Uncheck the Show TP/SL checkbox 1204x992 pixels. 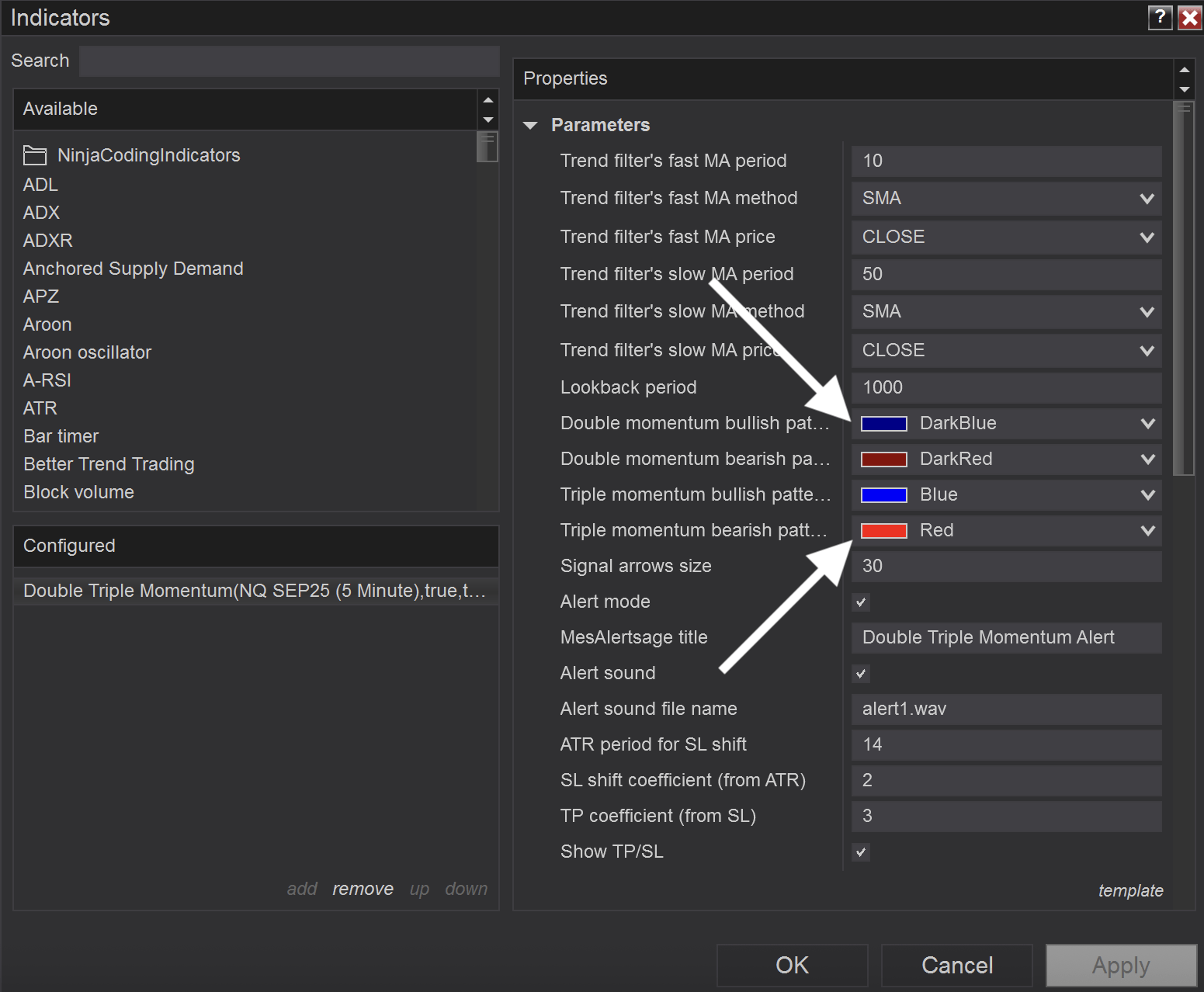tap(861, 852)
